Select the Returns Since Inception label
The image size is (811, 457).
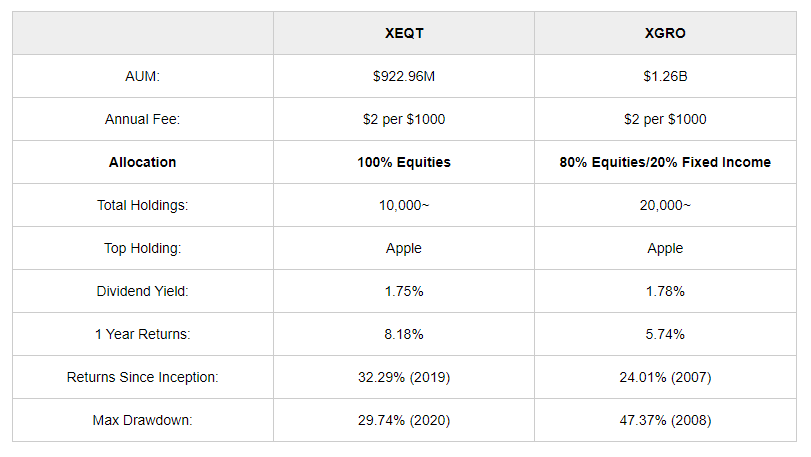point(142,377)
